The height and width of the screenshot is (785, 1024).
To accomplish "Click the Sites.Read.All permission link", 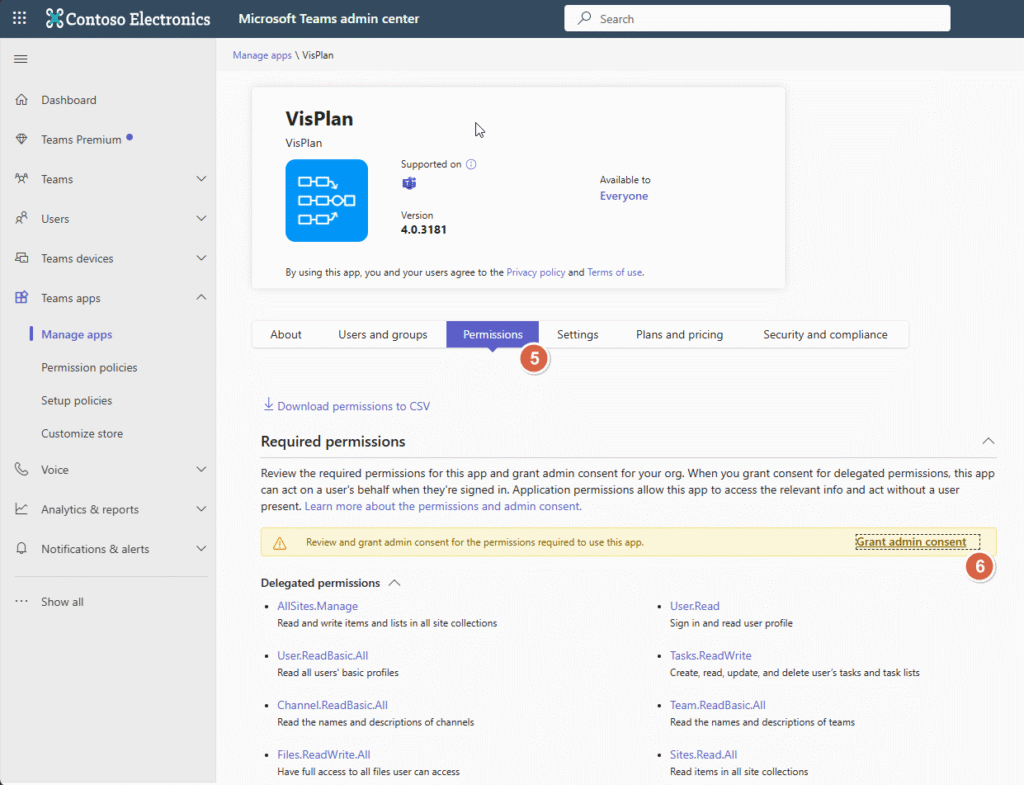I will pos(703,754).
